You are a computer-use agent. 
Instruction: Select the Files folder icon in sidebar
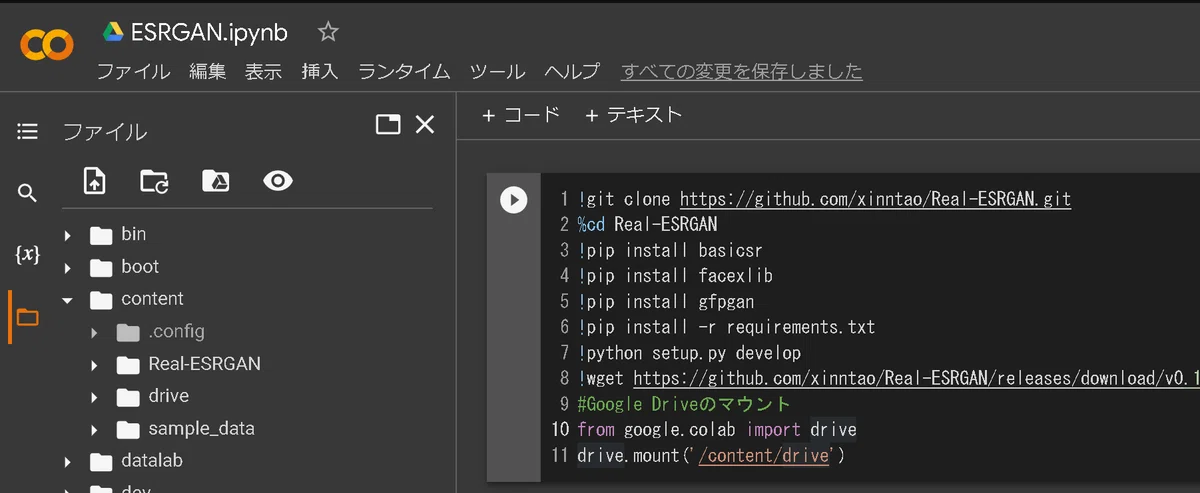[28, 318]
